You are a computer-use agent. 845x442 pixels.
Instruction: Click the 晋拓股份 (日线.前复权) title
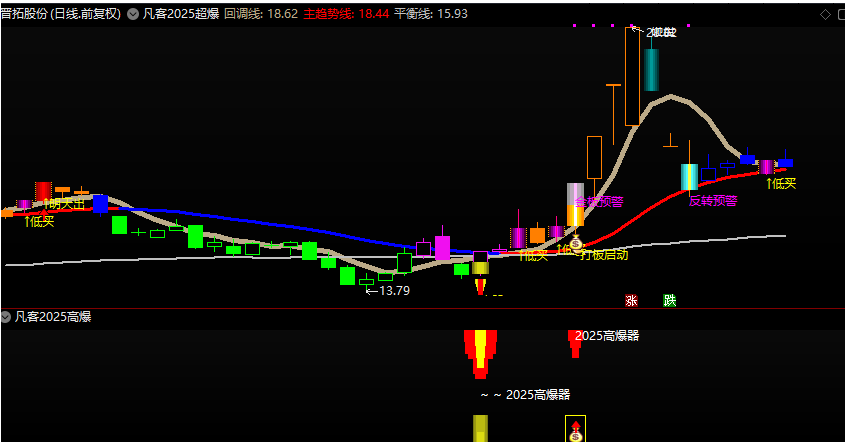[61, 14]
